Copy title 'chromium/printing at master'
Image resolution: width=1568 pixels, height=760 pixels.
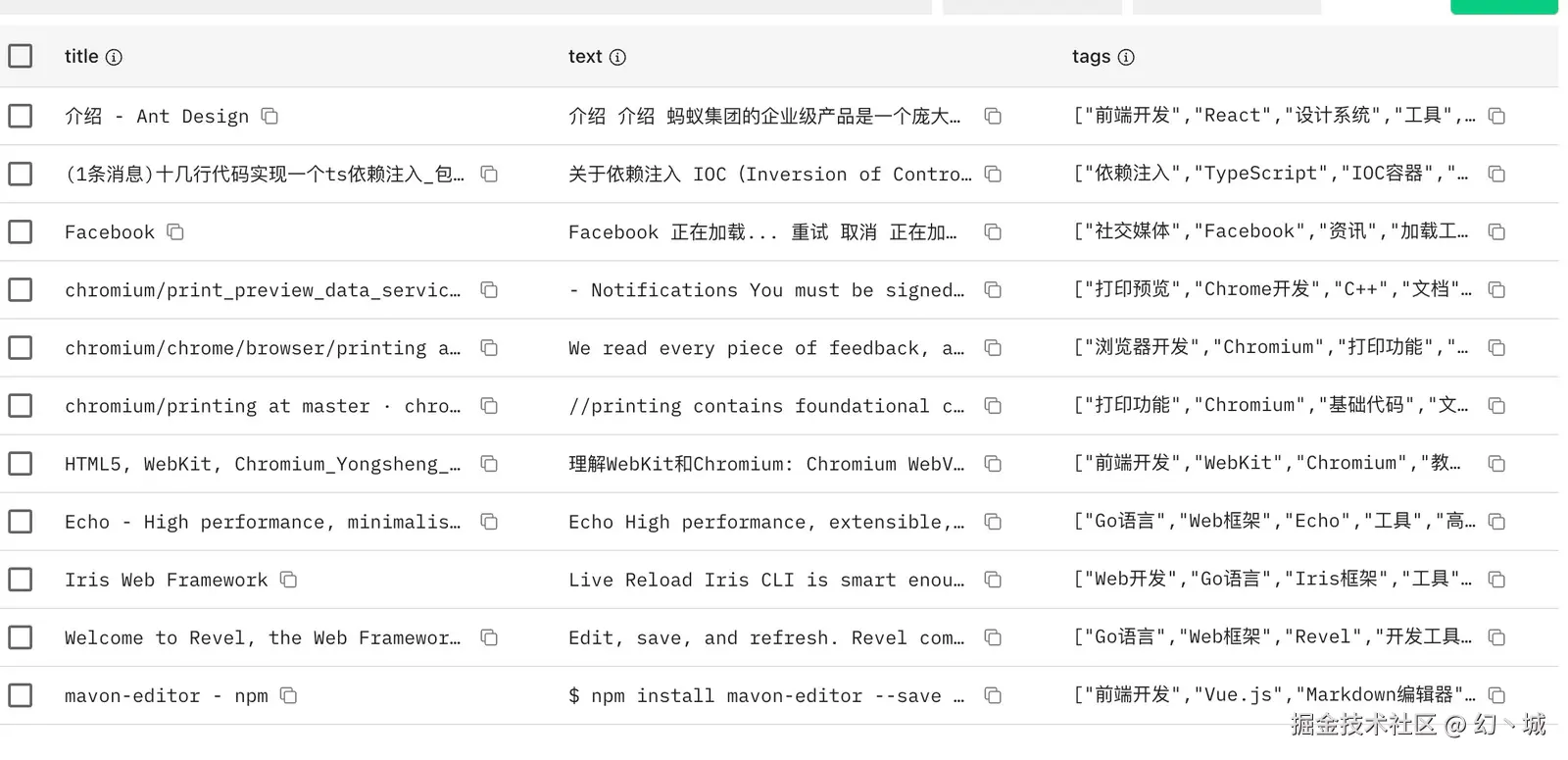pyautogui.click(x=489, y=406)
